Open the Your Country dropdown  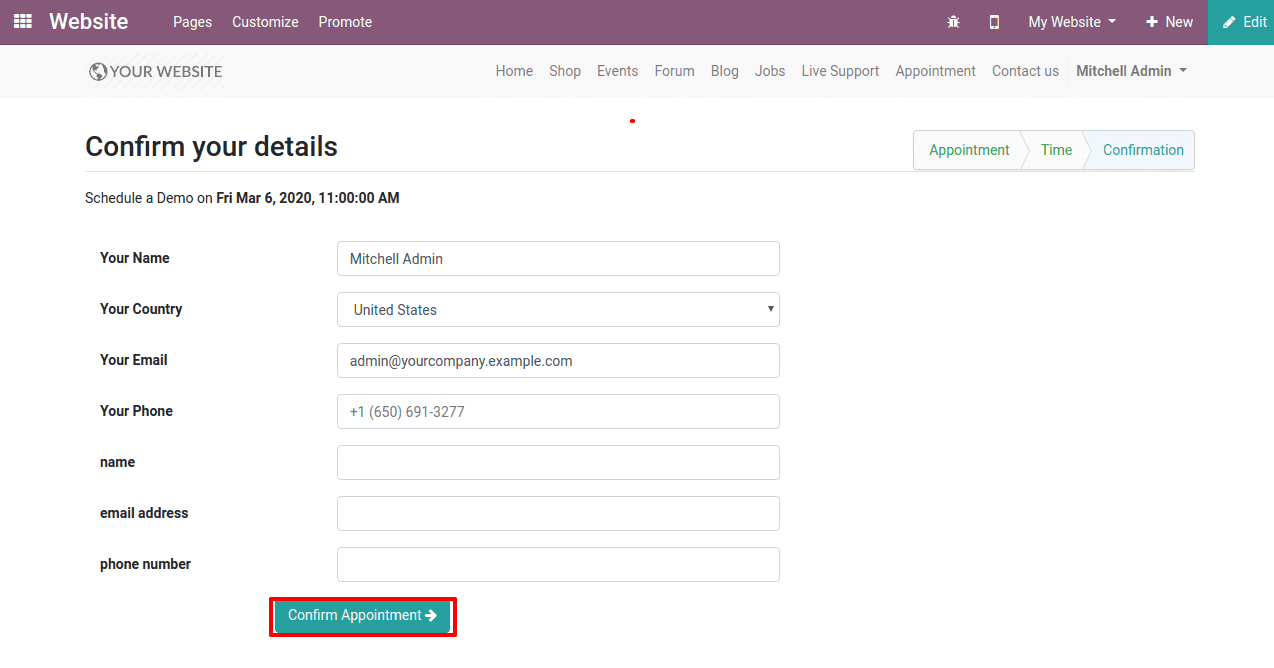[558, 309]
